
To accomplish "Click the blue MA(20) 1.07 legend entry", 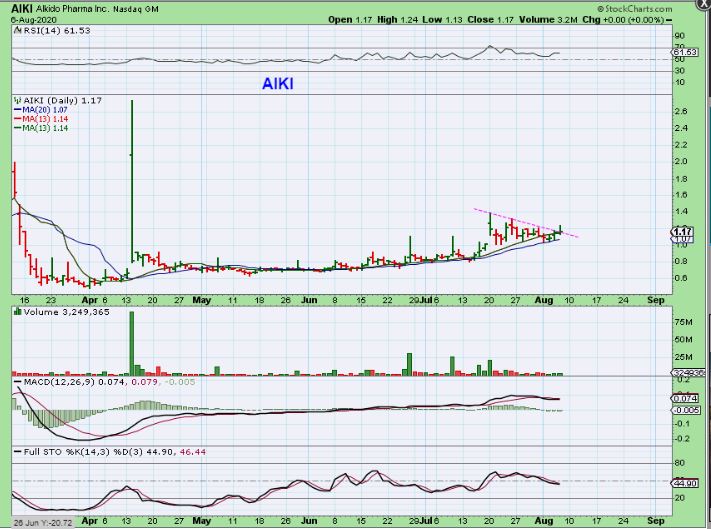I will click(42, 110).
